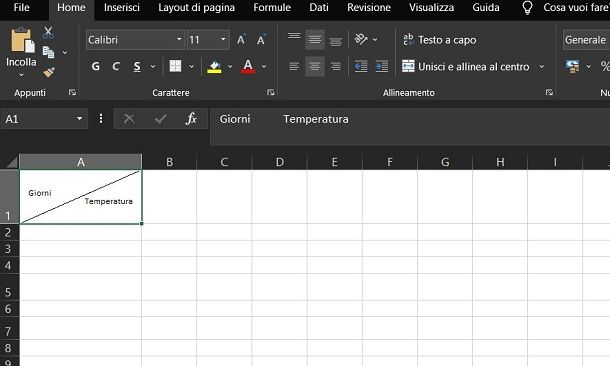Decrease indent icon
The image size is (610, 366).
pyautogui.click(x=361, y=67)
